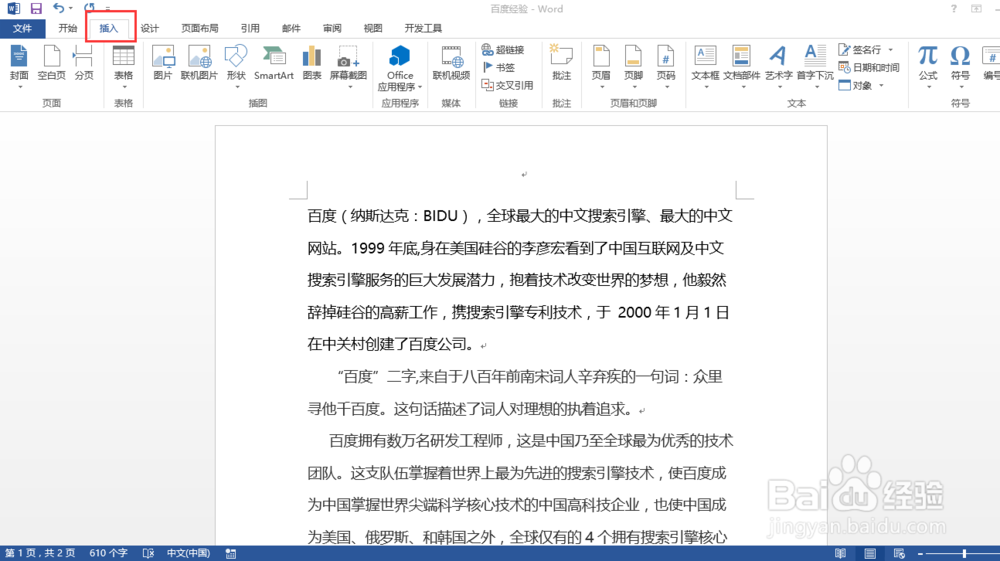Insert a Text Box (文本框)
This screenshot has height=561, width=1000.
tap(705, 63)
